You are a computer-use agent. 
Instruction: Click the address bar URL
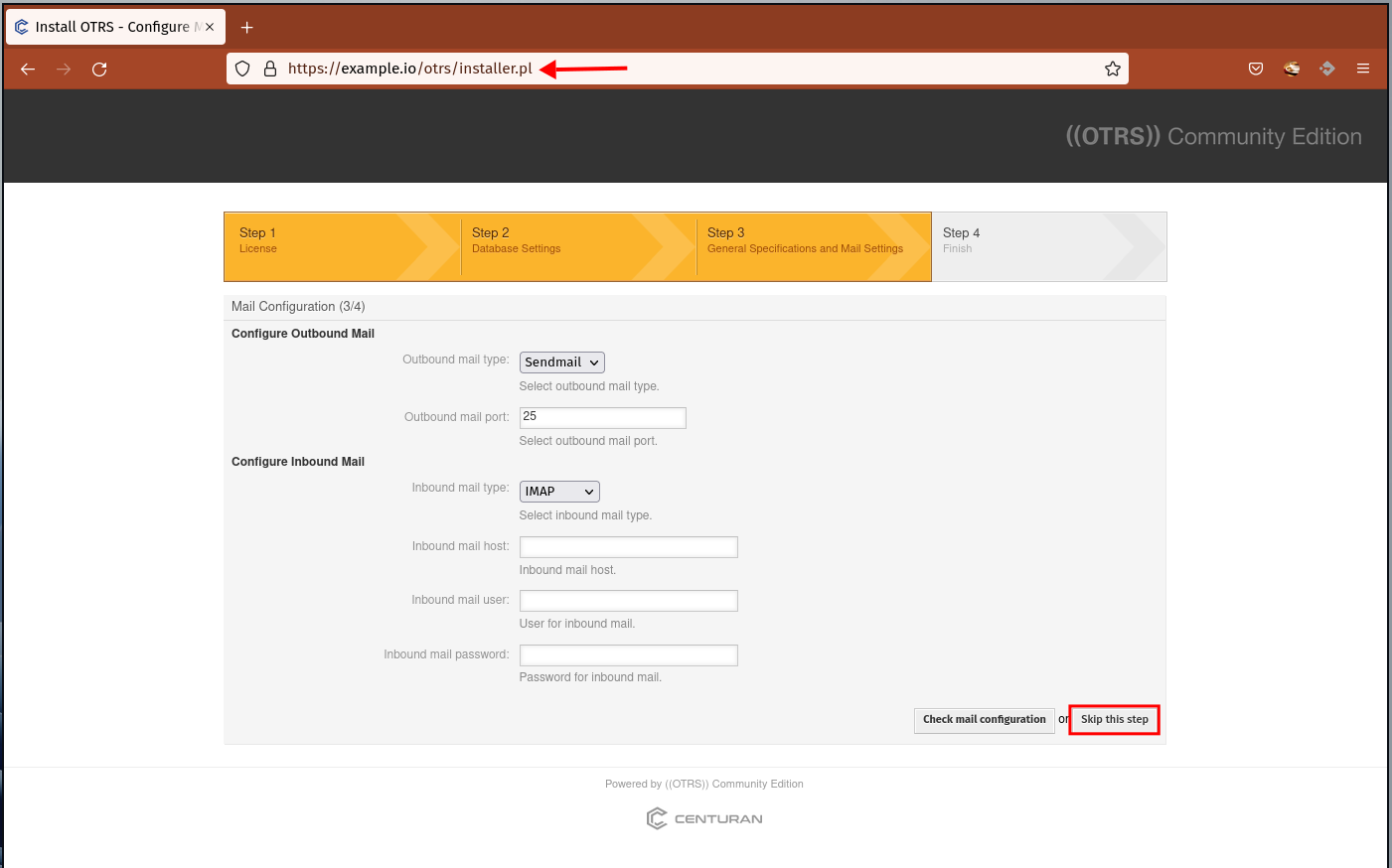click(410, 69)
